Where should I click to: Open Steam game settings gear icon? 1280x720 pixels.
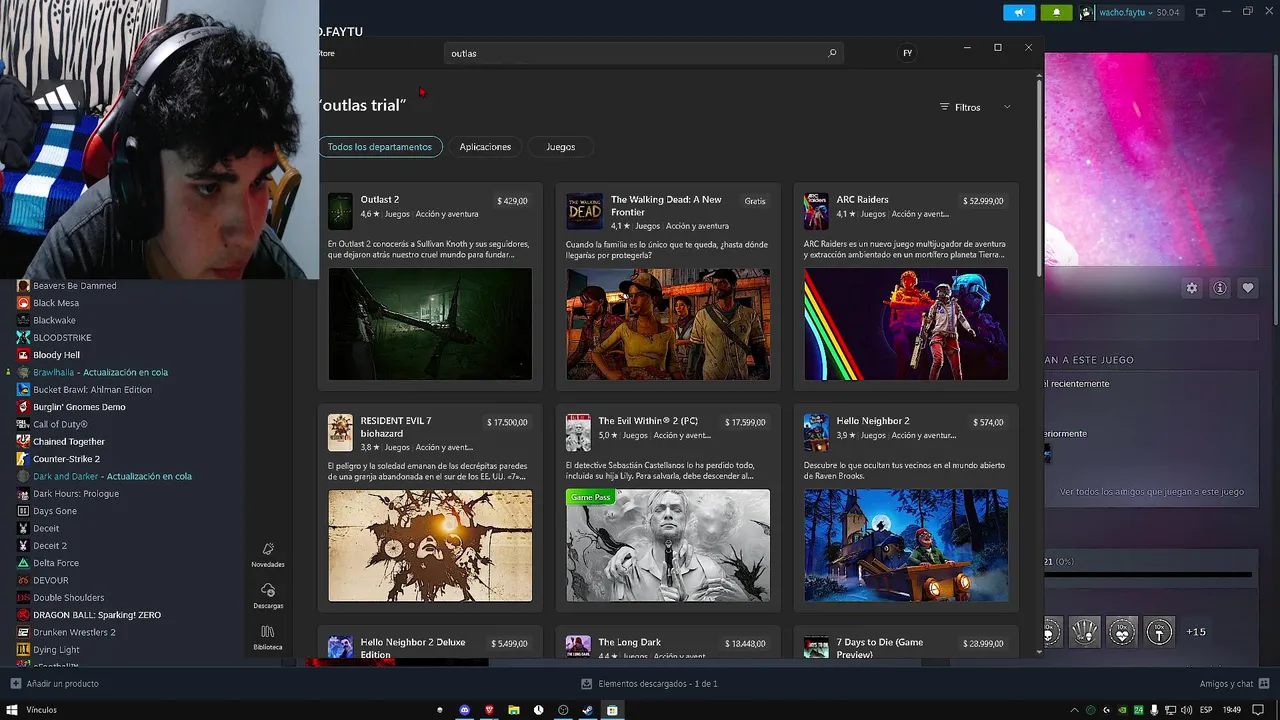coord(1191,288)
